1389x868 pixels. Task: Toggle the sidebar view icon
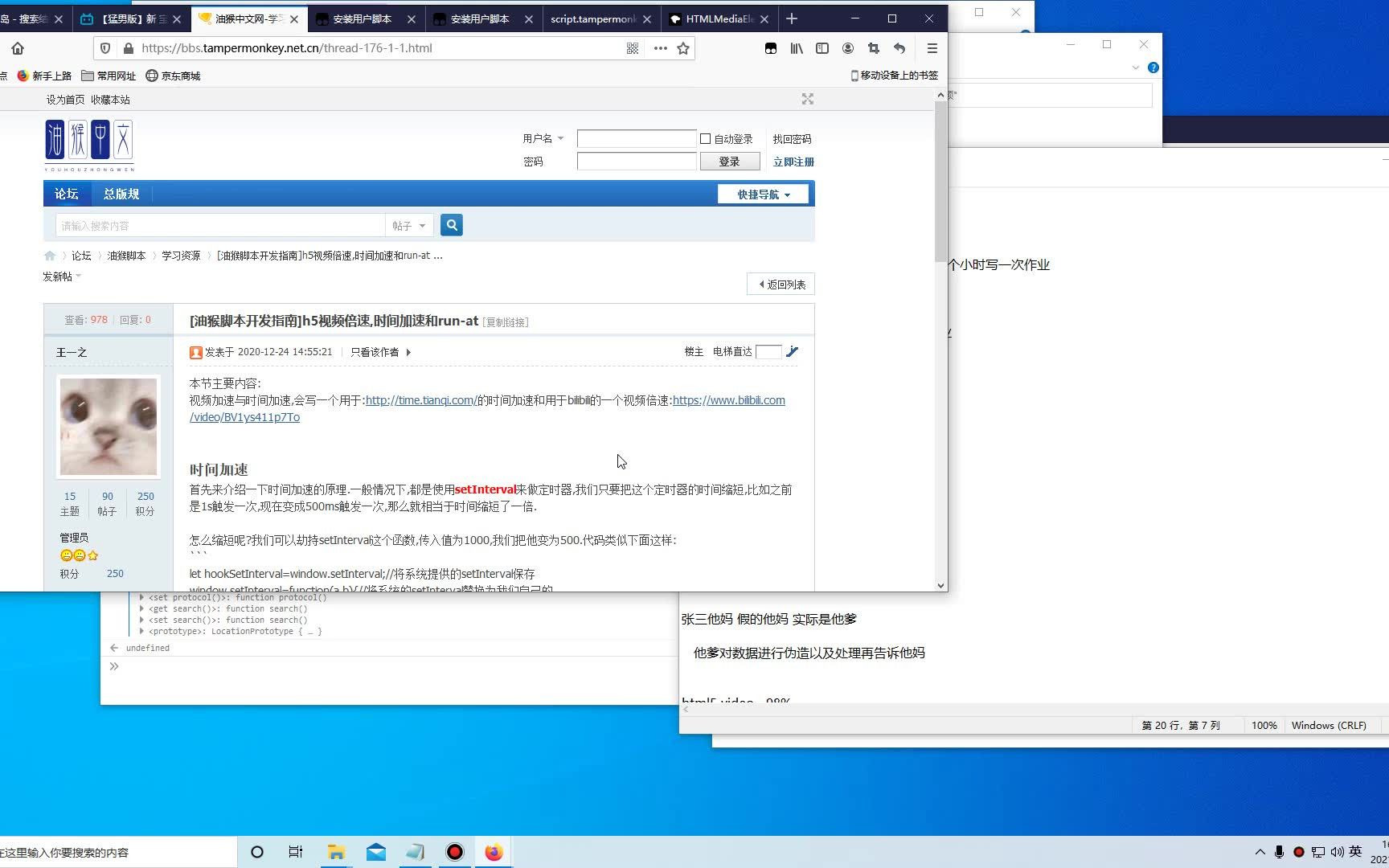click(822, 48)
